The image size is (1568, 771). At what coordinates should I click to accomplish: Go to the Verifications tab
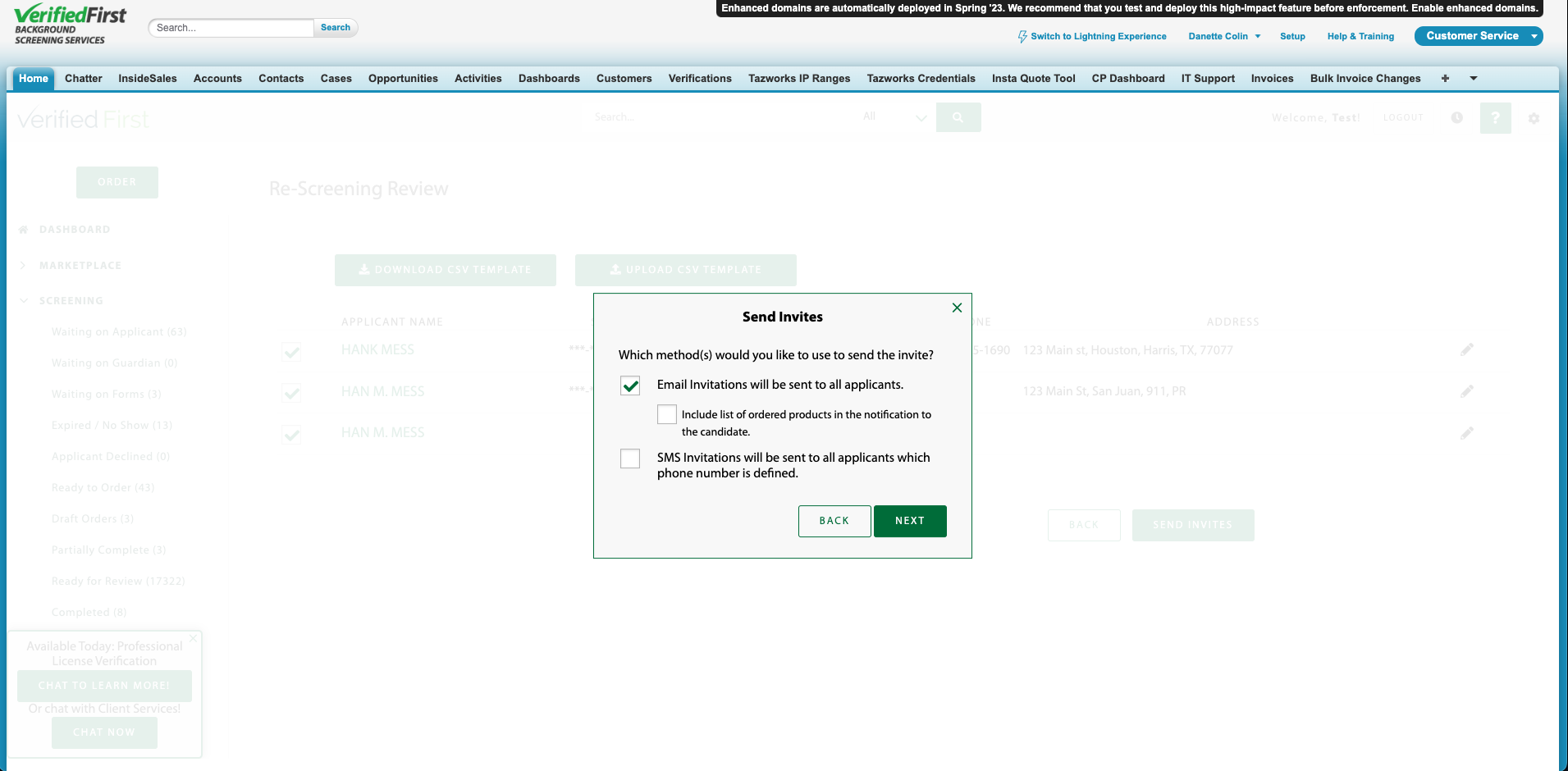coord(700,79)
